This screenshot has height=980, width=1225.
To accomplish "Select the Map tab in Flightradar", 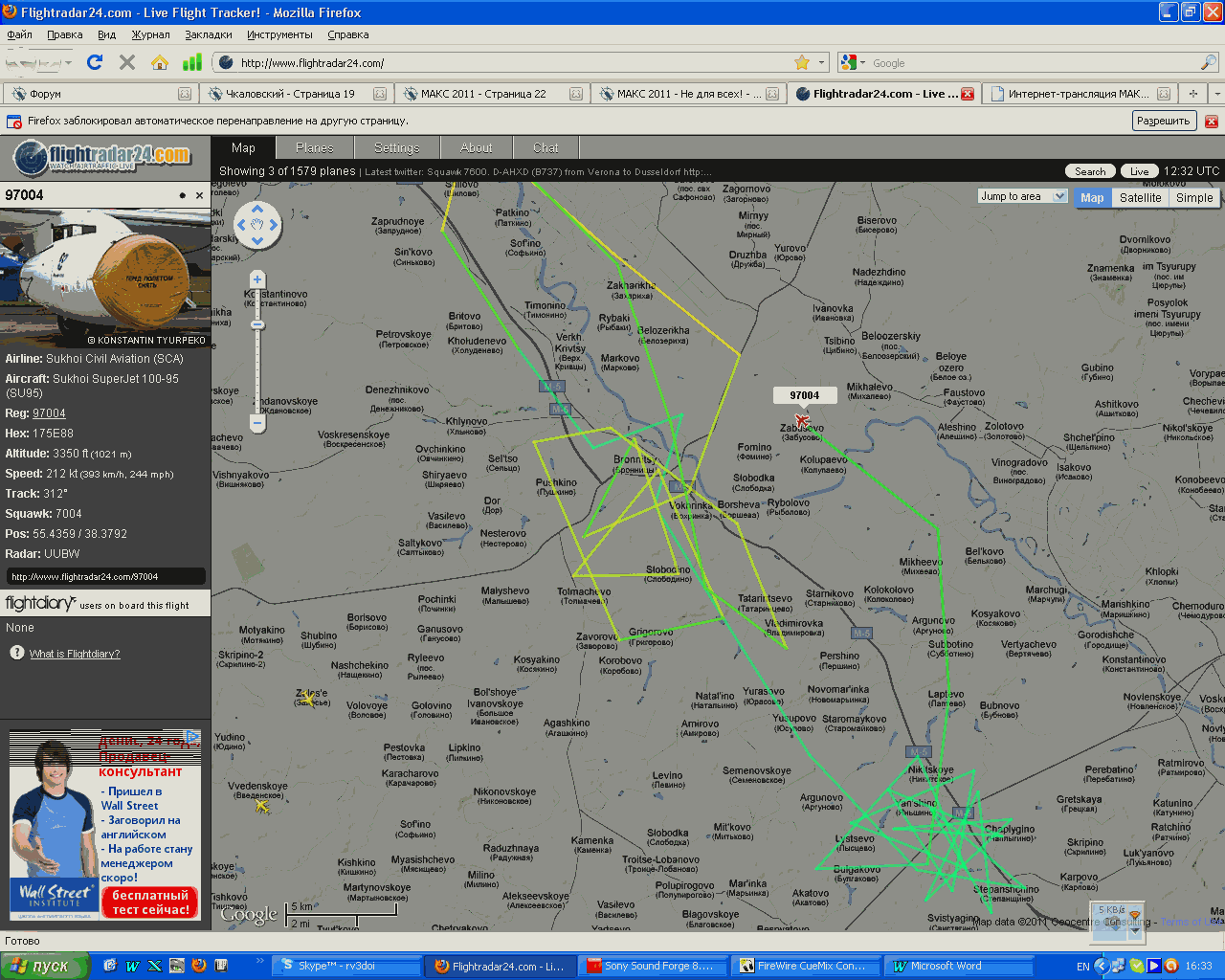I will [244, 147].
